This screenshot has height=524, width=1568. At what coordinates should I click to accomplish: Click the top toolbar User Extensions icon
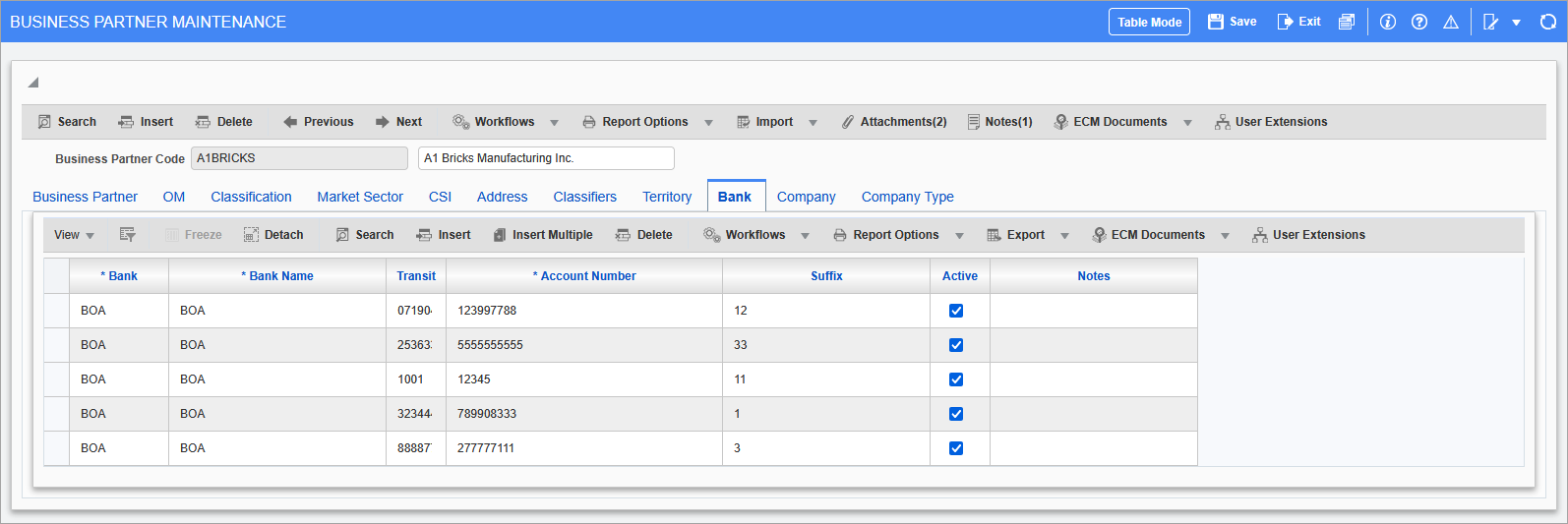[1223, 122]
